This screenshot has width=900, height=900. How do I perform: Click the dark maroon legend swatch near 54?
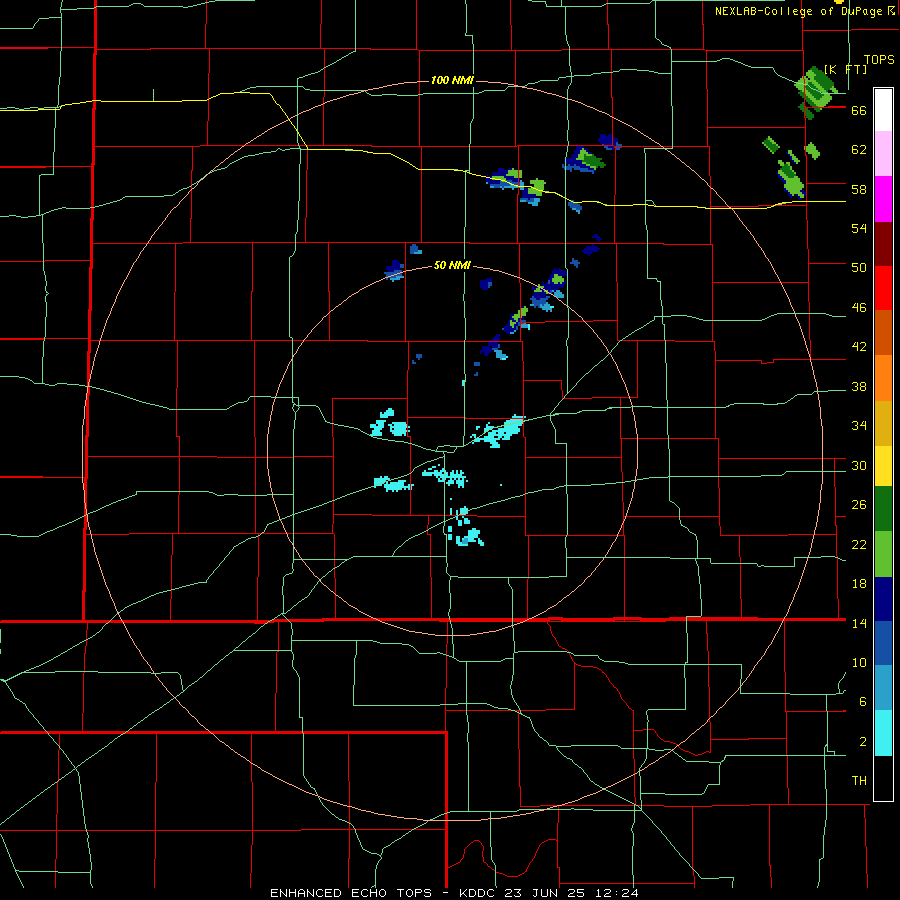[883, 244]
